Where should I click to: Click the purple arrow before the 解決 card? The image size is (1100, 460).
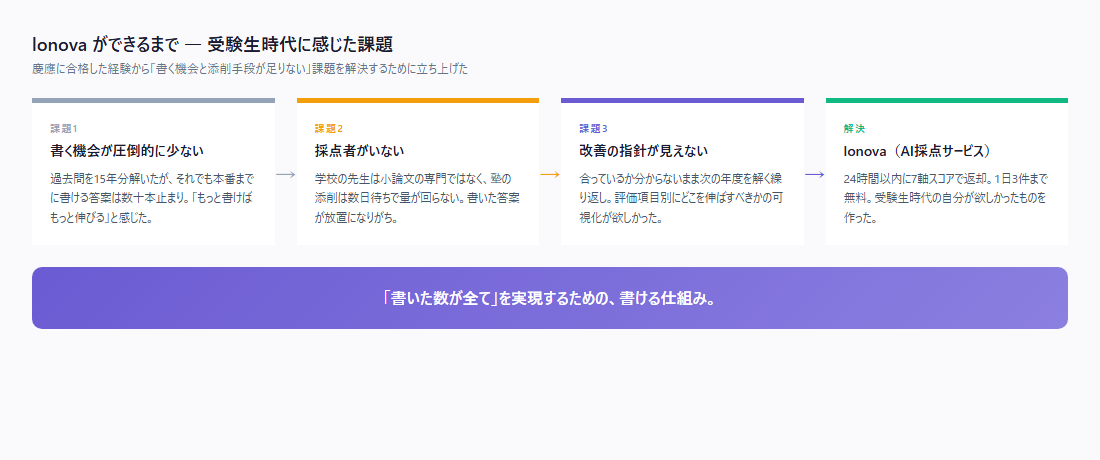[x=814, y=175]
